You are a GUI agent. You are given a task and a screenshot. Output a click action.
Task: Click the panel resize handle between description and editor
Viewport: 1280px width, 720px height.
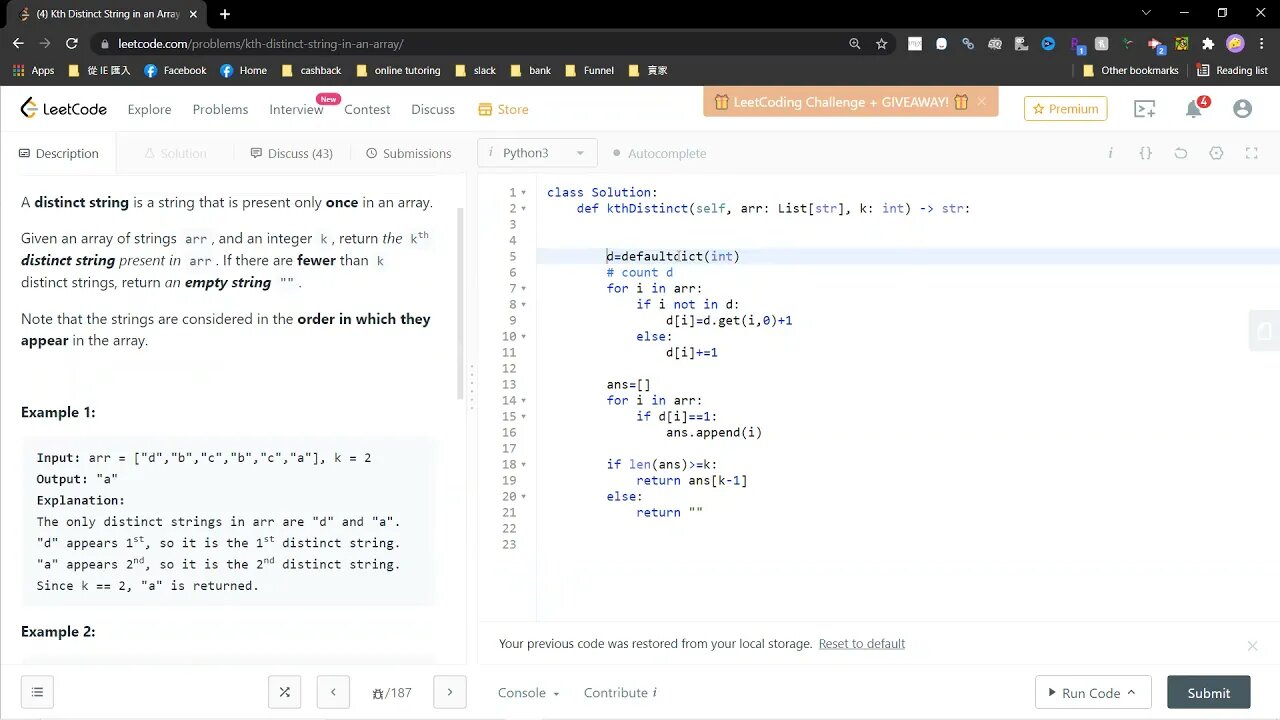click(x=472, y=385)
